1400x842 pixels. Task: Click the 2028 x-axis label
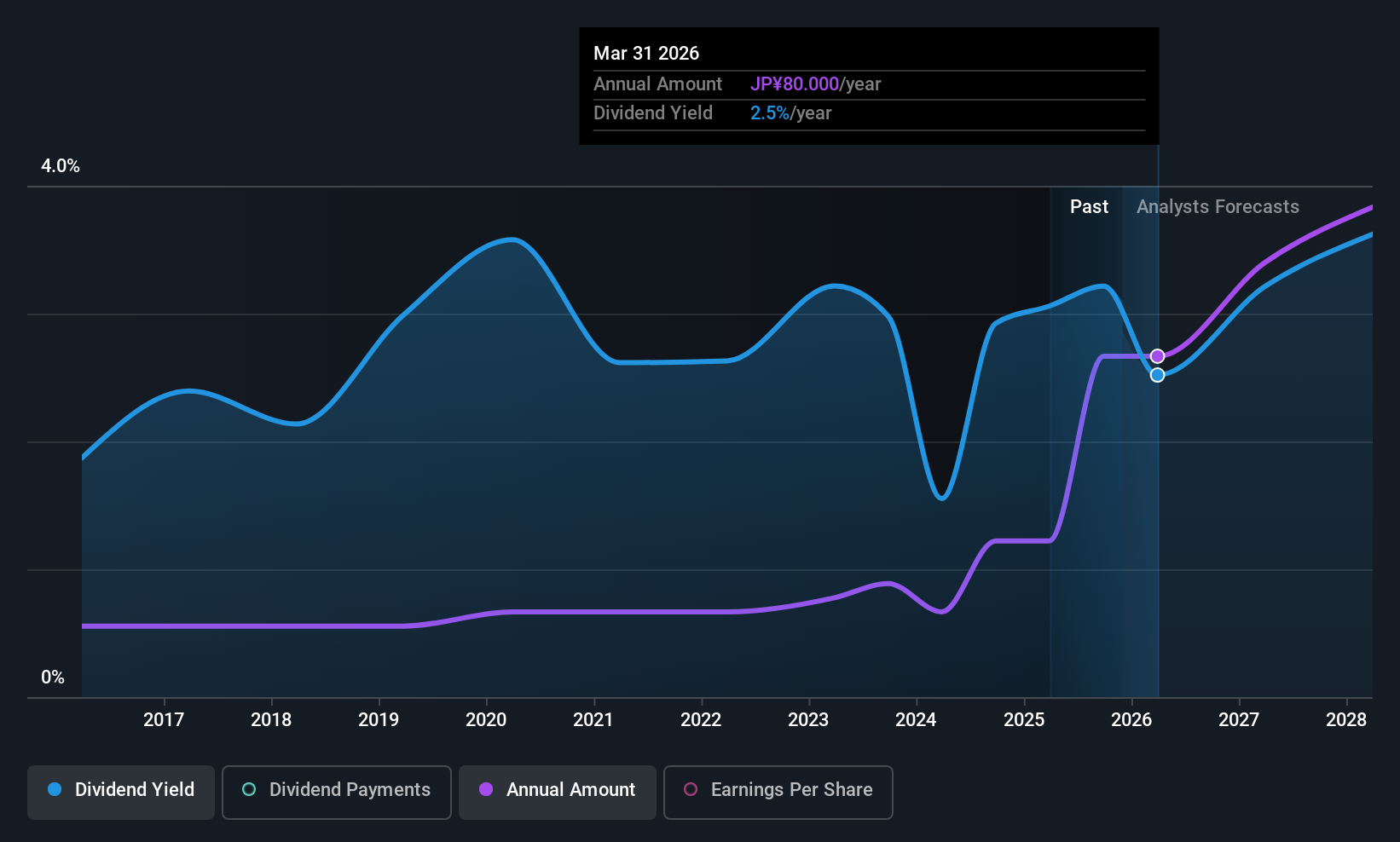click(x=1346, y=720)
